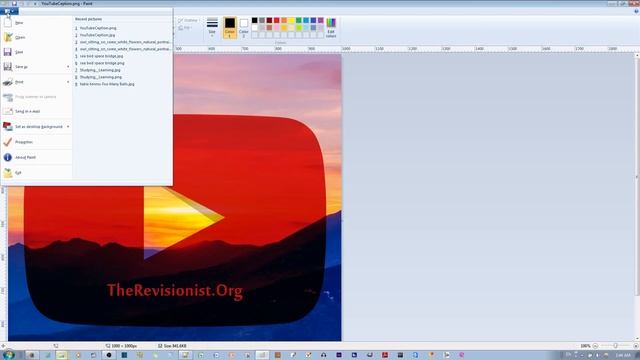Select Color 2 background button
640x360 pixels.
(244, 28)
